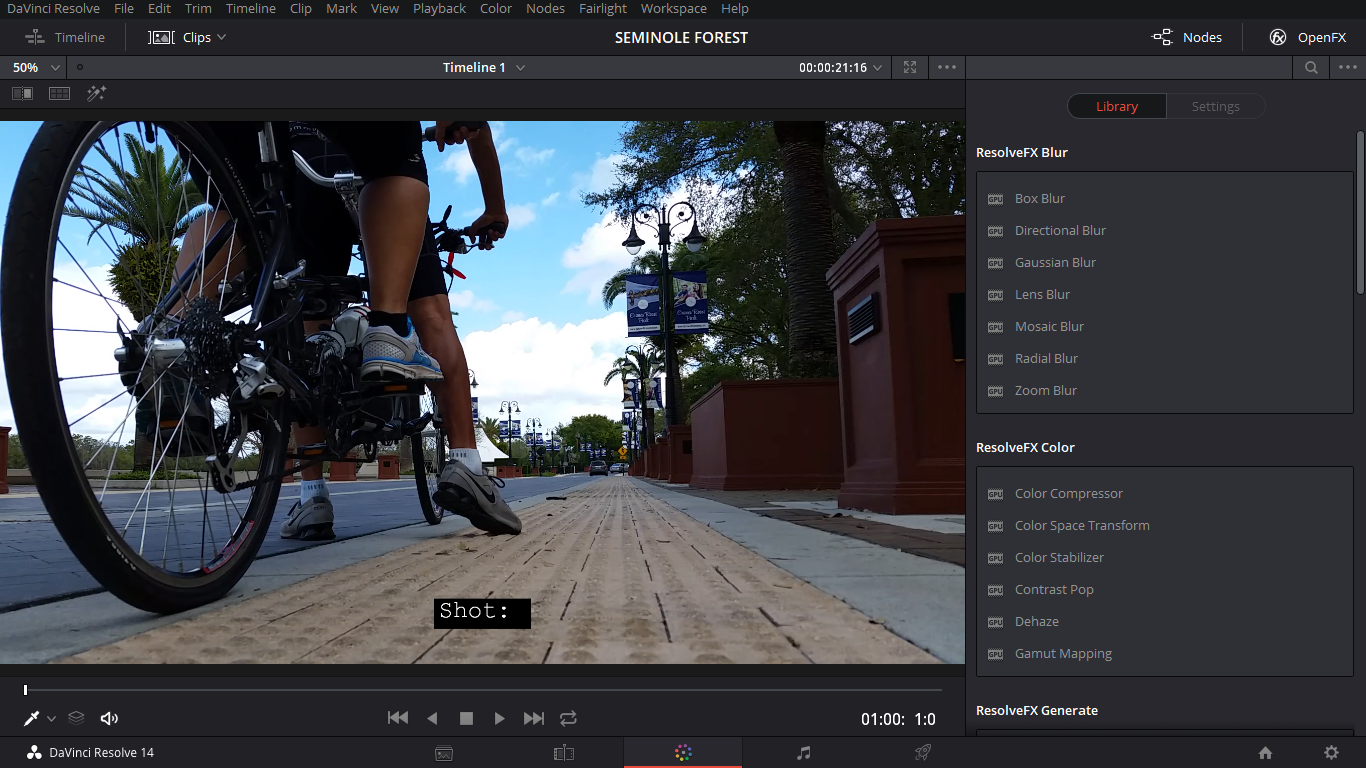Open the OpenFX panel options menu

tap(1347, 67)
